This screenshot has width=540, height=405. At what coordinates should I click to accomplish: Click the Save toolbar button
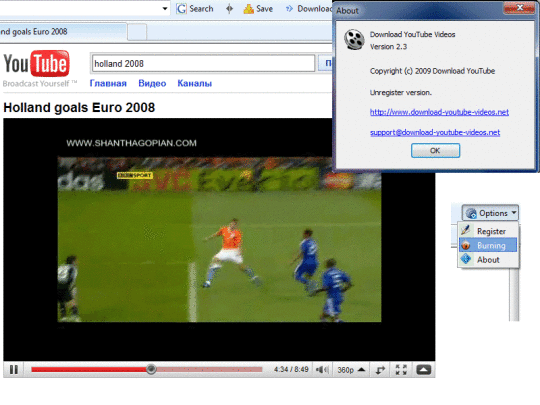[258, 9]
